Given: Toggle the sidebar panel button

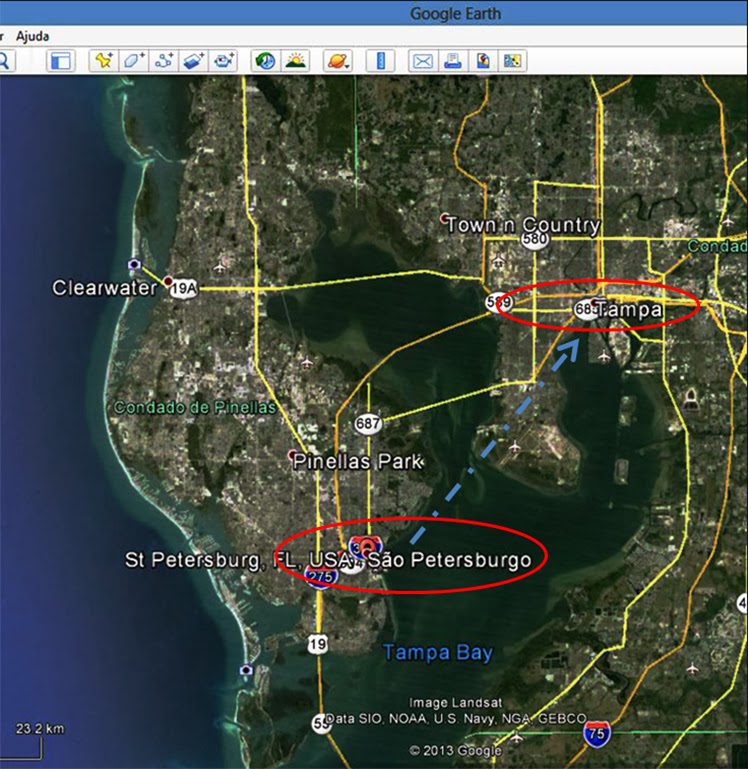Looking at the screenshot, I should [x=61, y=61].
